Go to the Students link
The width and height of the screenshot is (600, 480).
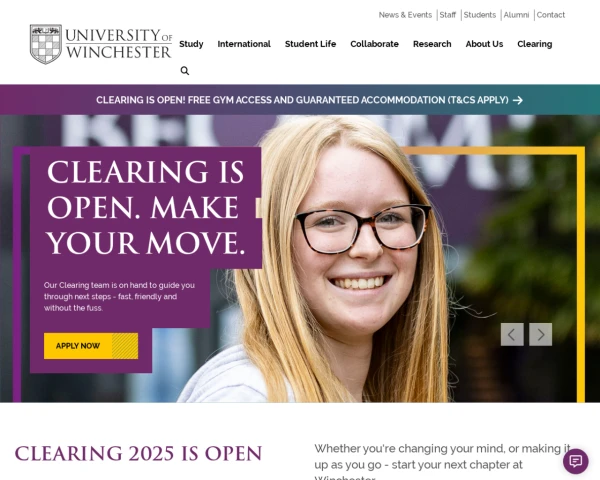click(479, 15)
